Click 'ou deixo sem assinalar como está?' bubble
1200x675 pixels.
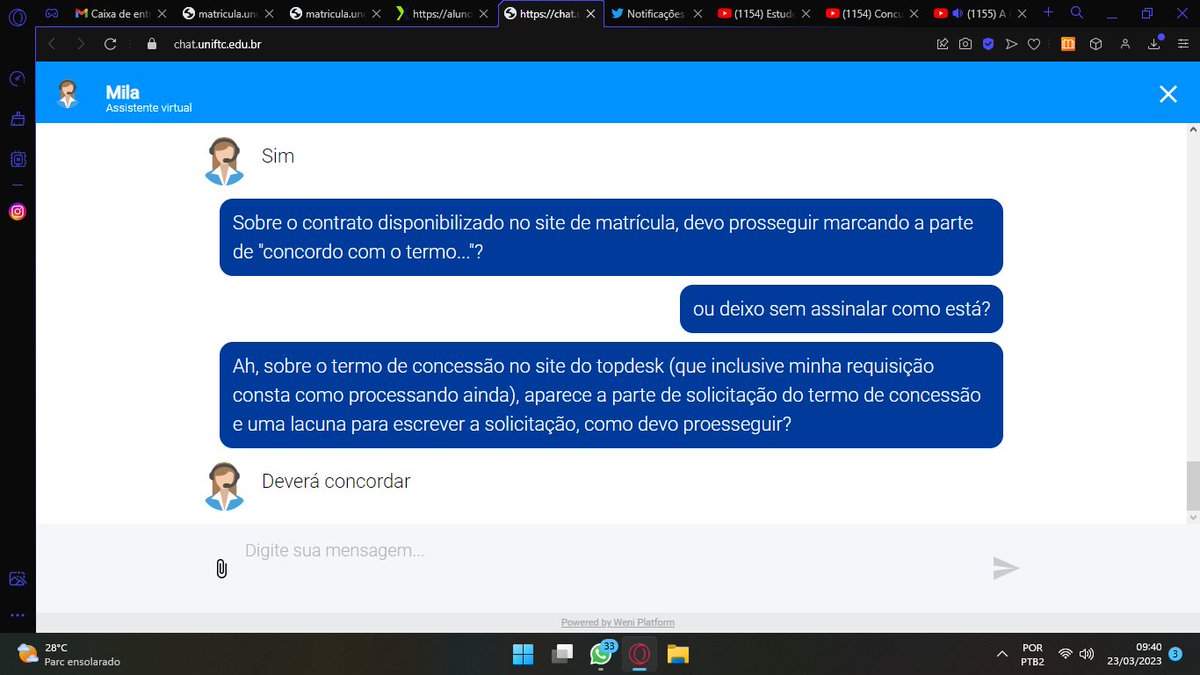click(841, 310)
